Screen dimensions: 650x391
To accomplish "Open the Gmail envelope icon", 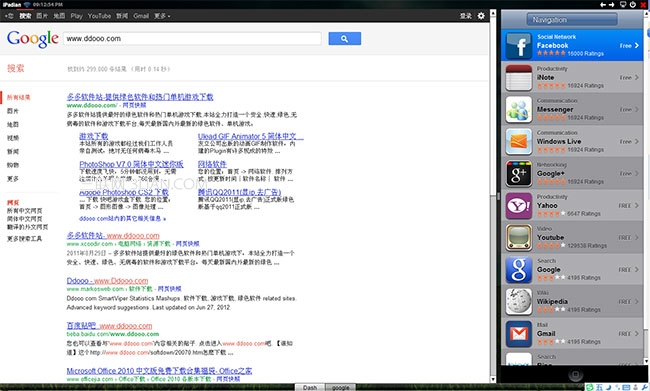I will [x=518, y=333].
